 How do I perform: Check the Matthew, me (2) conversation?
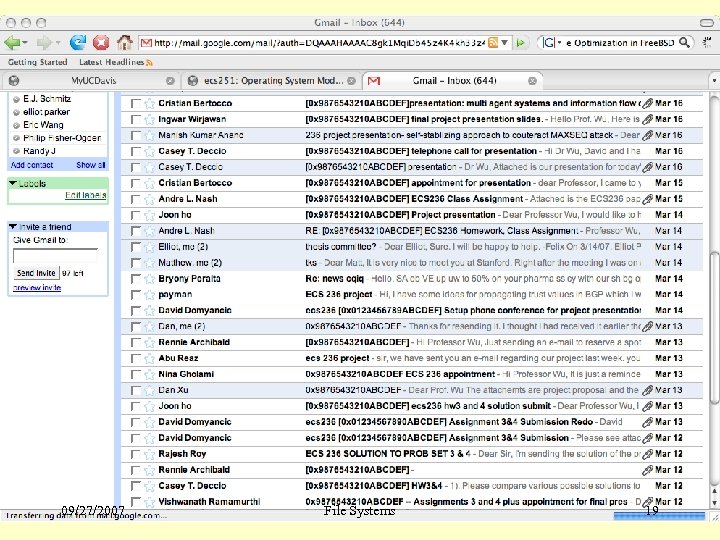pyautogui.click(x=135, y=263)
